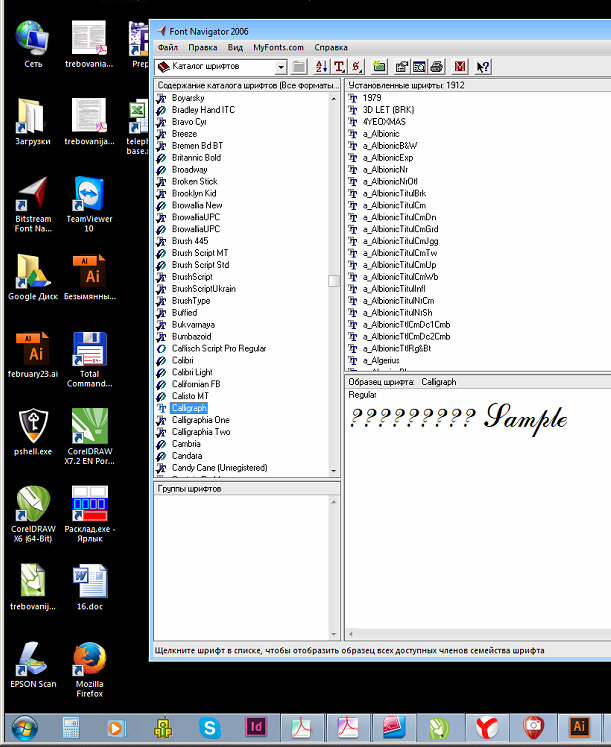Screen dimensions: 611x747
Task: Click the print toolbar icon
Action: click(436, 67)
